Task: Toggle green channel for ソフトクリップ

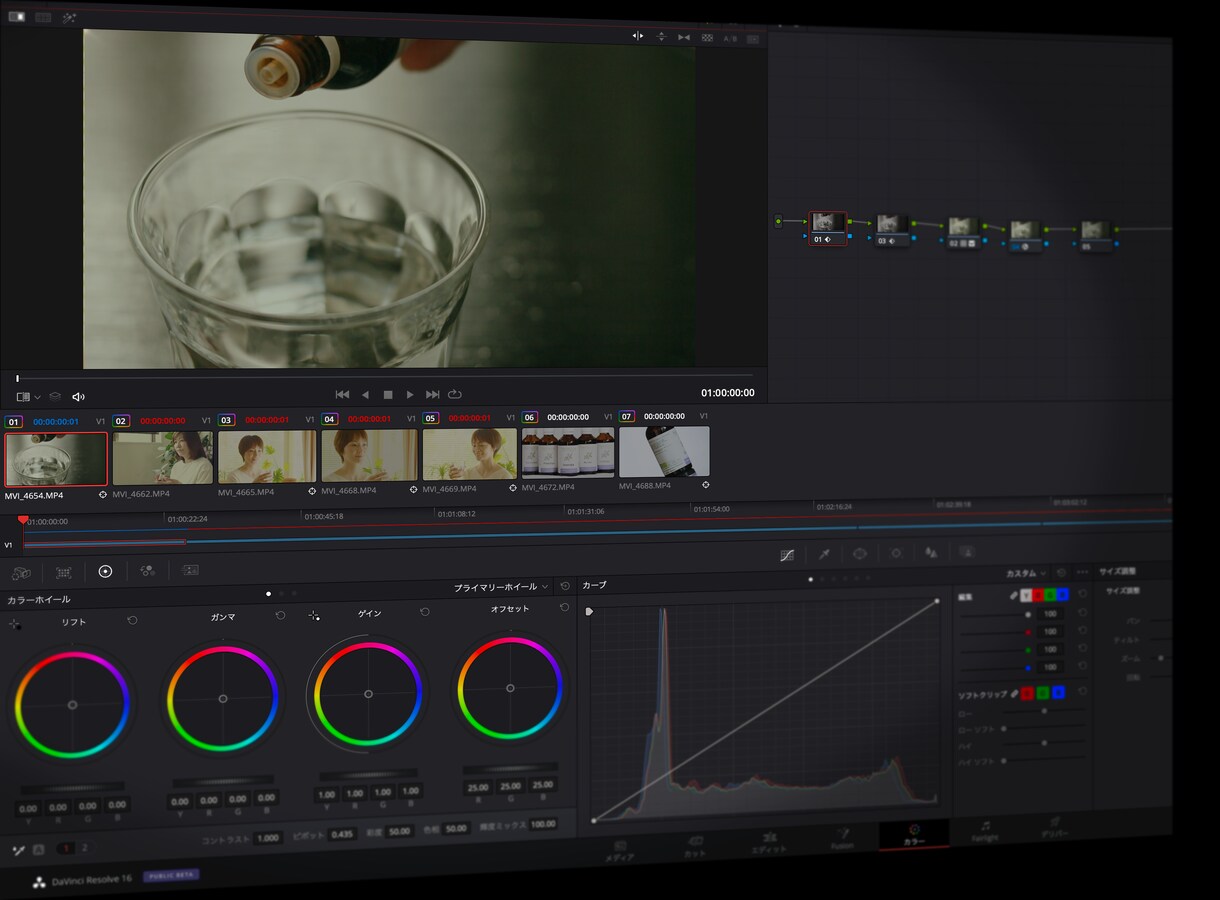Action: [x=1043, y=692]
